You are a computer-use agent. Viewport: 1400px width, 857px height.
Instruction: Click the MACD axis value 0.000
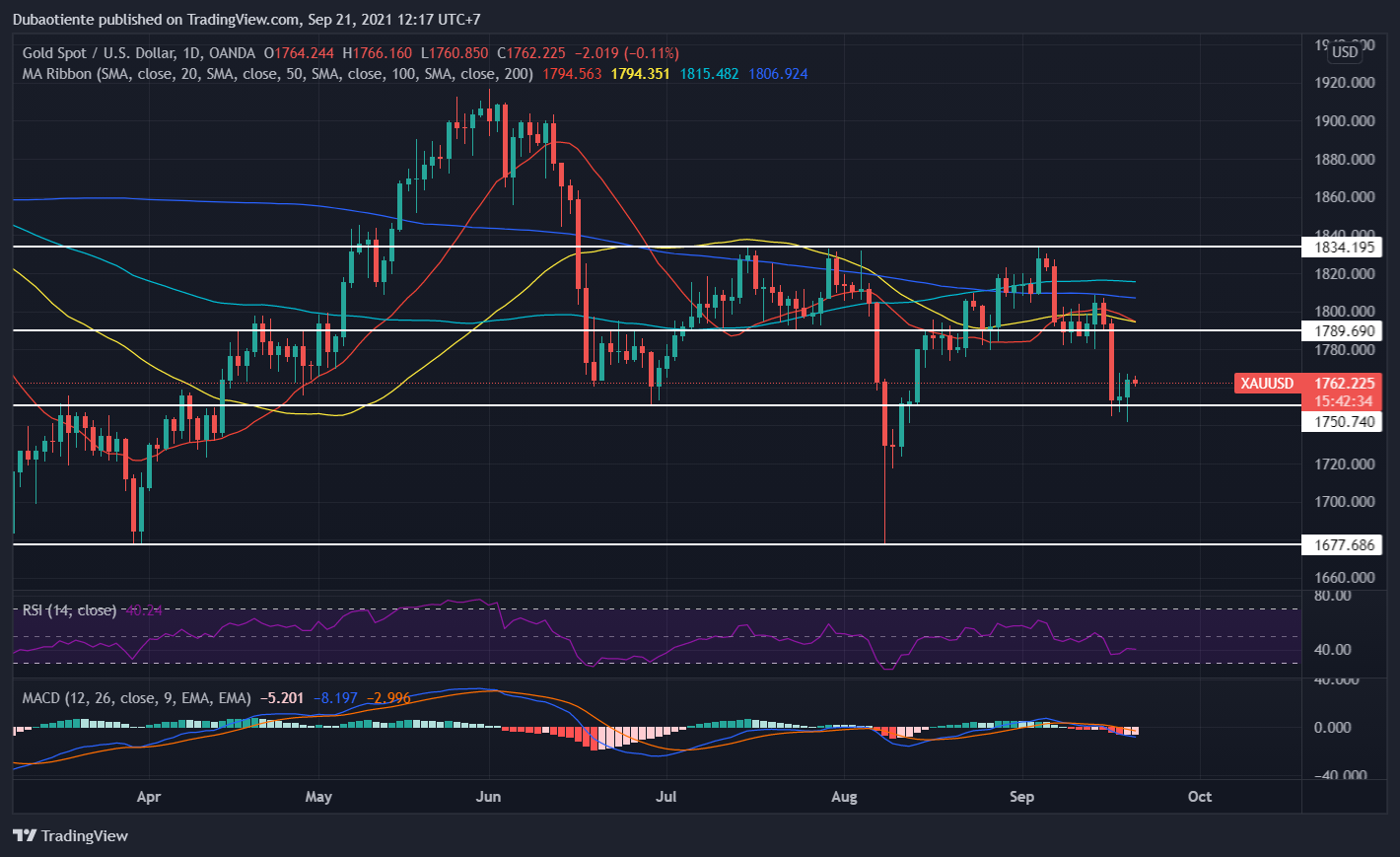click(x=1333, y=728)
